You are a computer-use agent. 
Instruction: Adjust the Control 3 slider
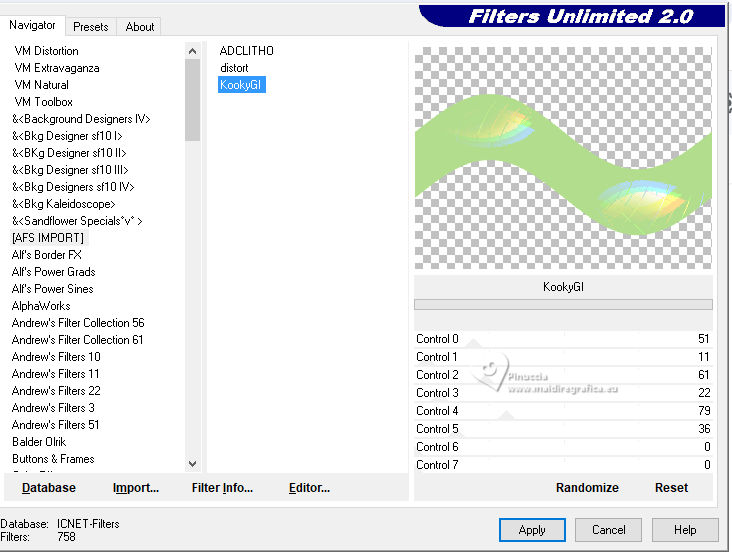[563, 393]
